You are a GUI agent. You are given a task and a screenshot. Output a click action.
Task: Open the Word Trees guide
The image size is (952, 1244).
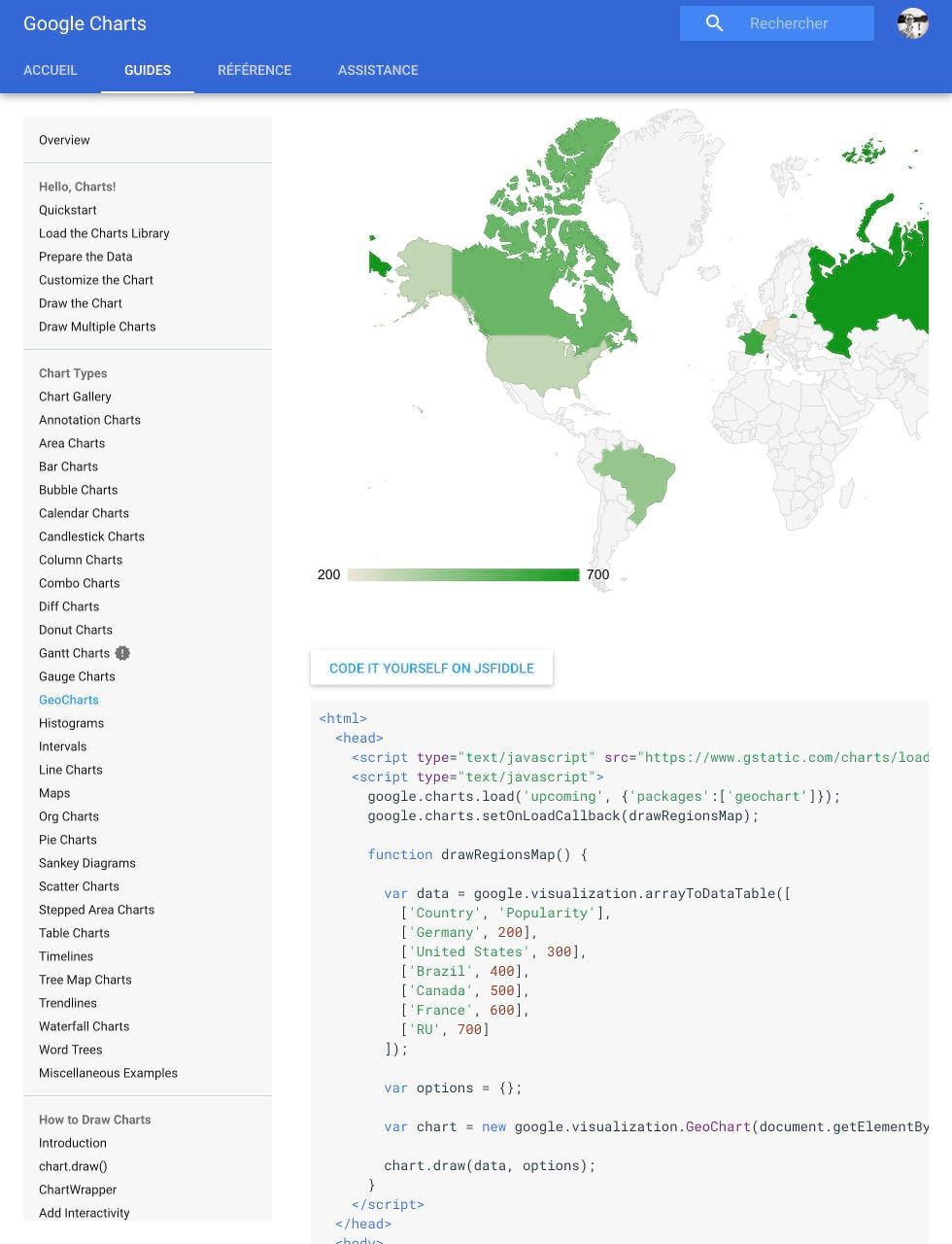tap(71, 1050)
